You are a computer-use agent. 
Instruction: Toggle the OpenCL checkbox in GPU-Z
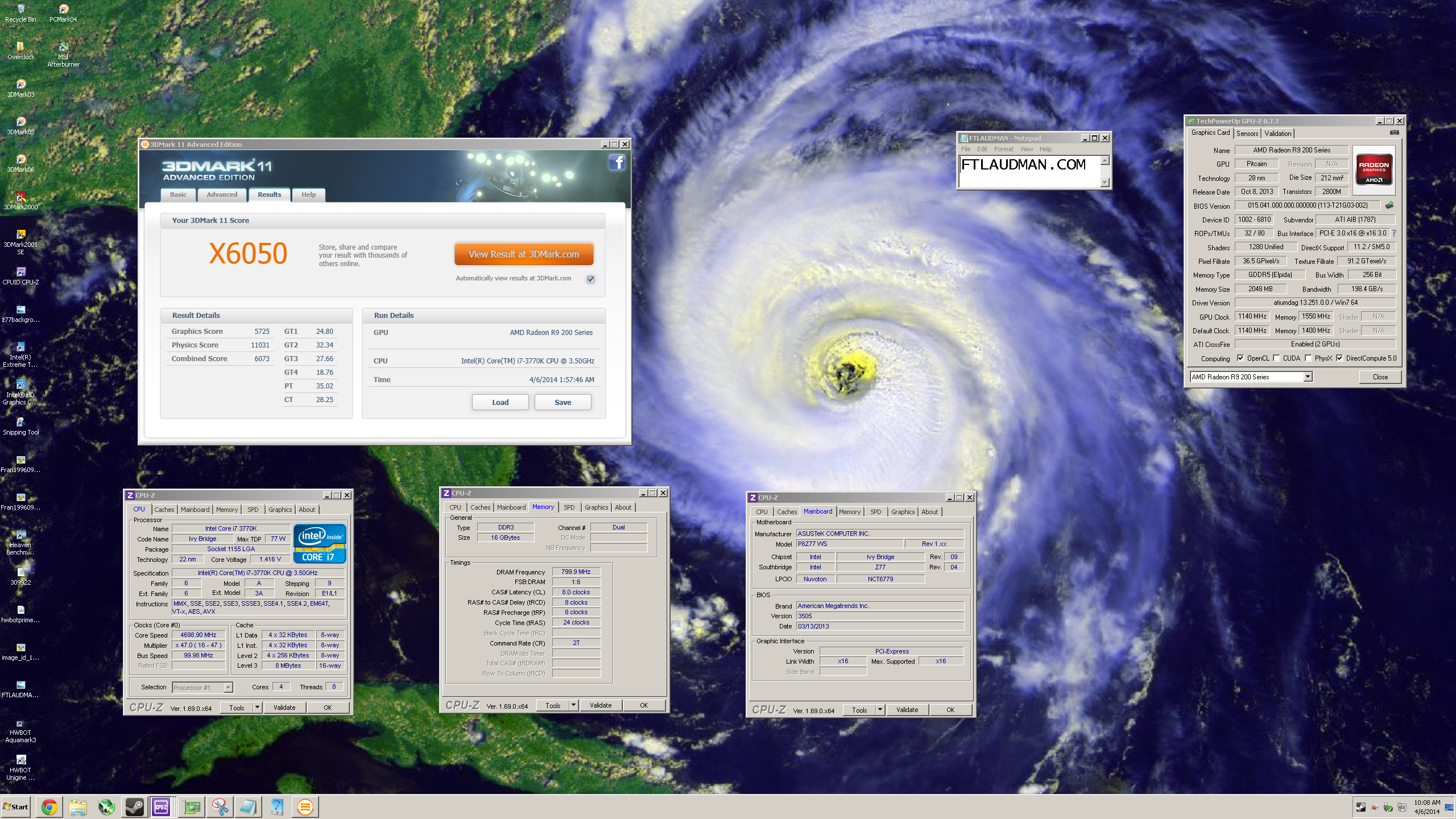tap(1240, 358)
